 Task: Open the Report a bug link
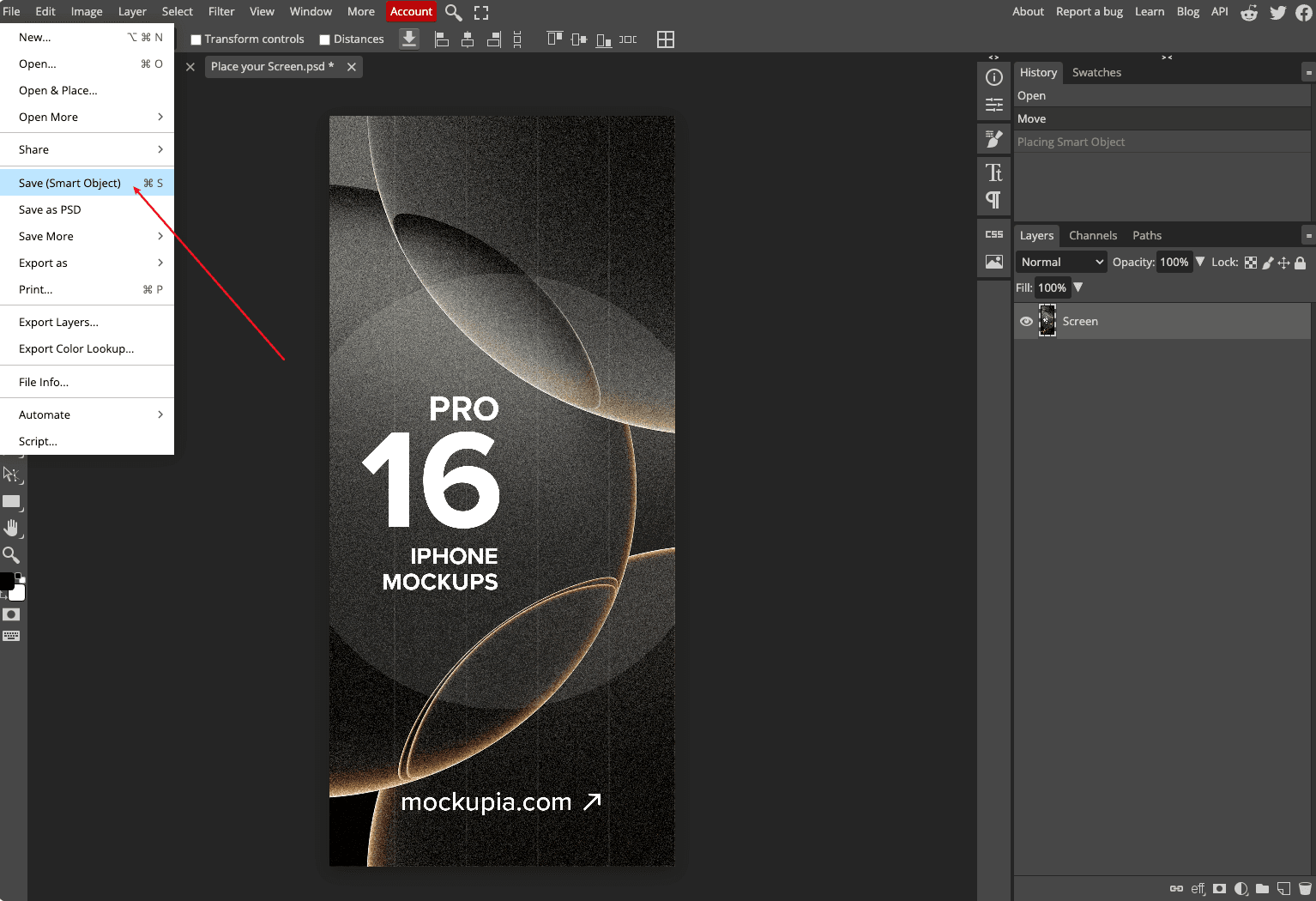(x=1089, y=11)
